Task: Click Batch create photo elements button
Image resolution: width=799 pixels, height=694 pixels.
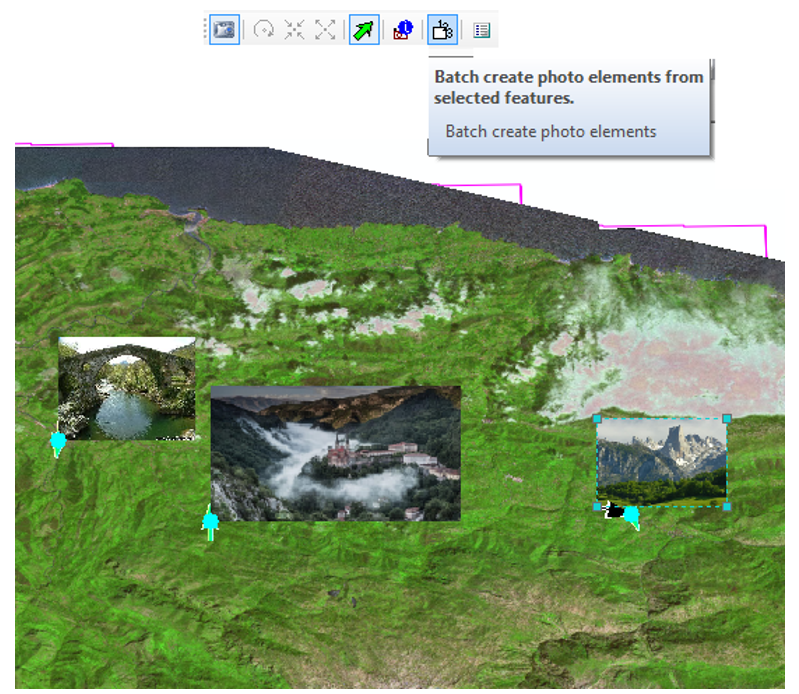Action: [x=442, y=30]
